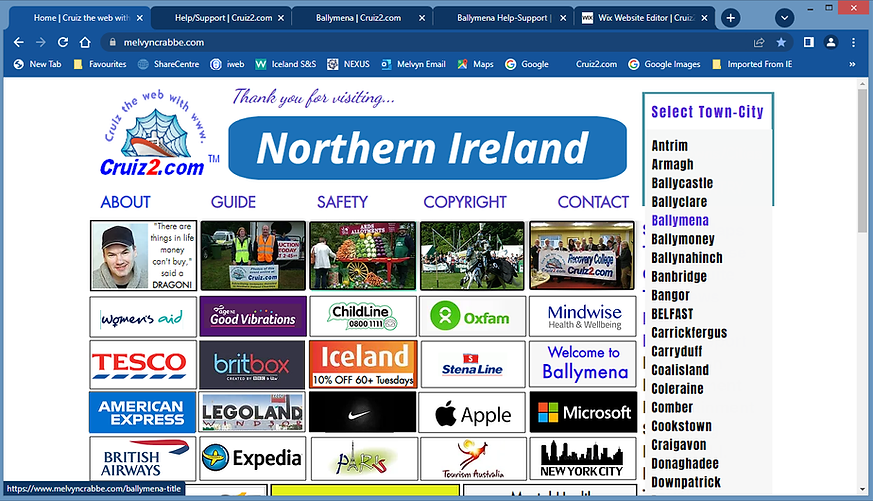Open the Iceland S&S bookmark
873x501 pixels.
click(x=286, y=64)
